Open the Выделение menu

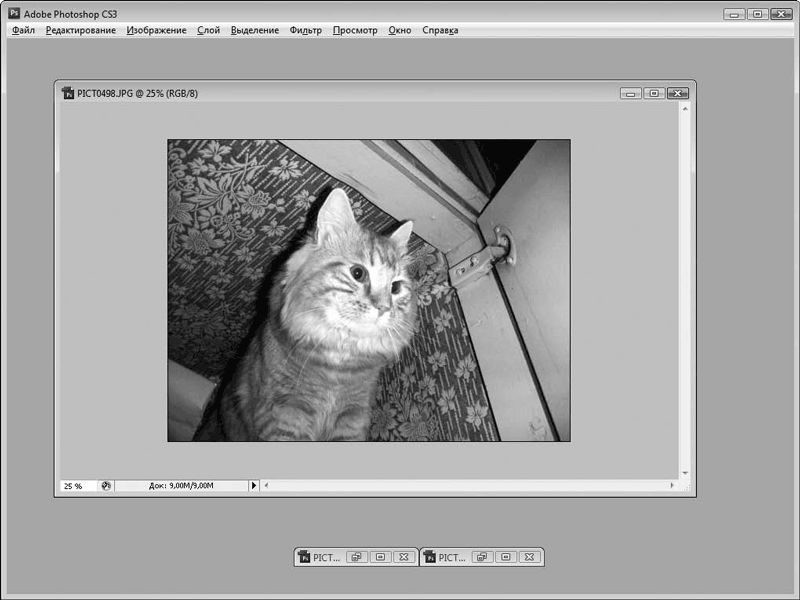click(x=255, y=31)
